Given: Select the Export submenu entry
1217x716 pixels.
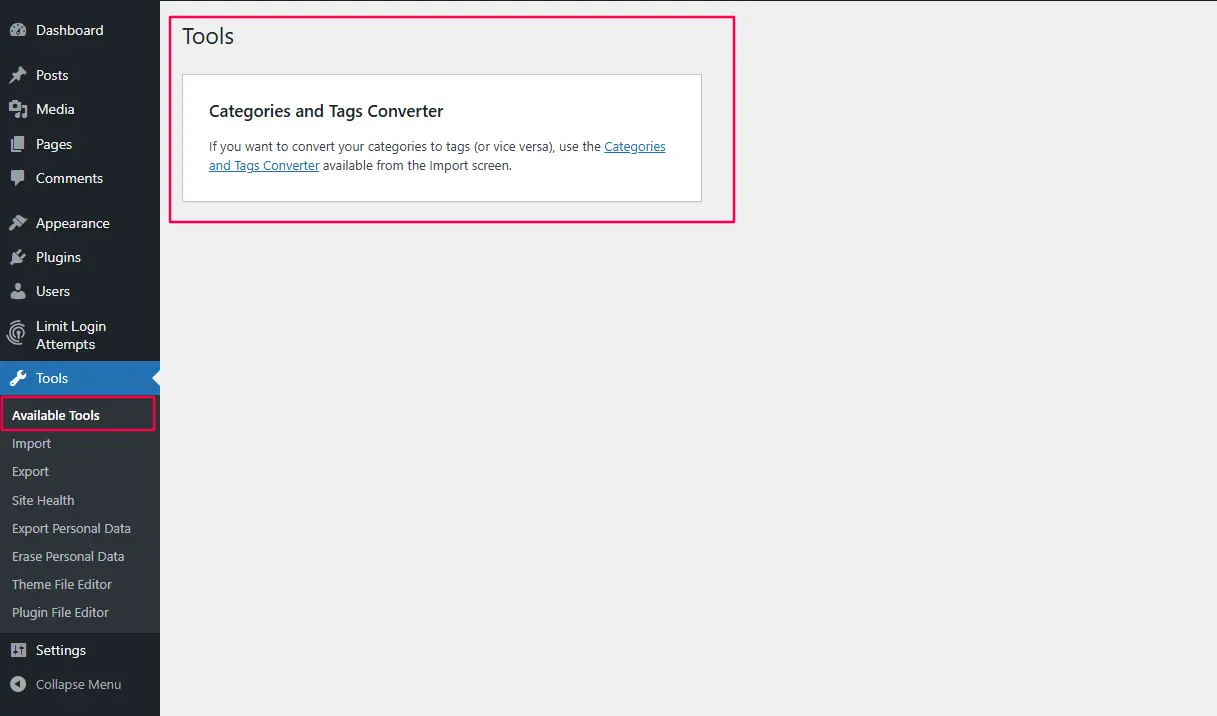Looking at the screenshot, I should pos(30,471).
